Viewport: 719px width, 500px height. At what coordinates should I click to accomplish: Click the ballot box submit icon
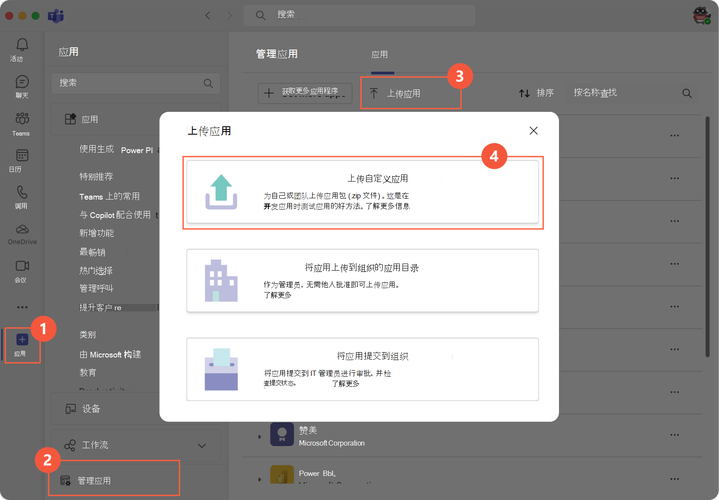point(221,369)
